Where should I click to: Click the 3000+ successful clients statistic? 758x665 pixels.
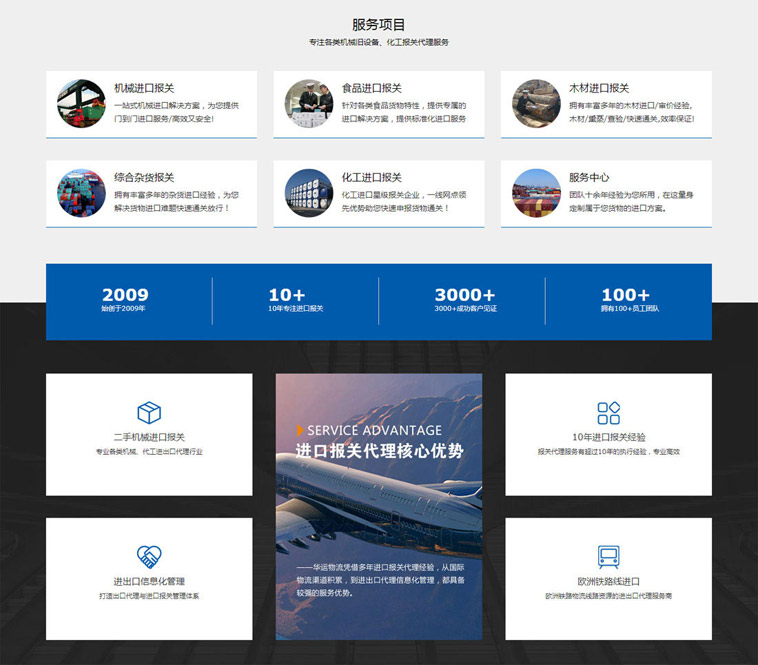pos(465,300)
